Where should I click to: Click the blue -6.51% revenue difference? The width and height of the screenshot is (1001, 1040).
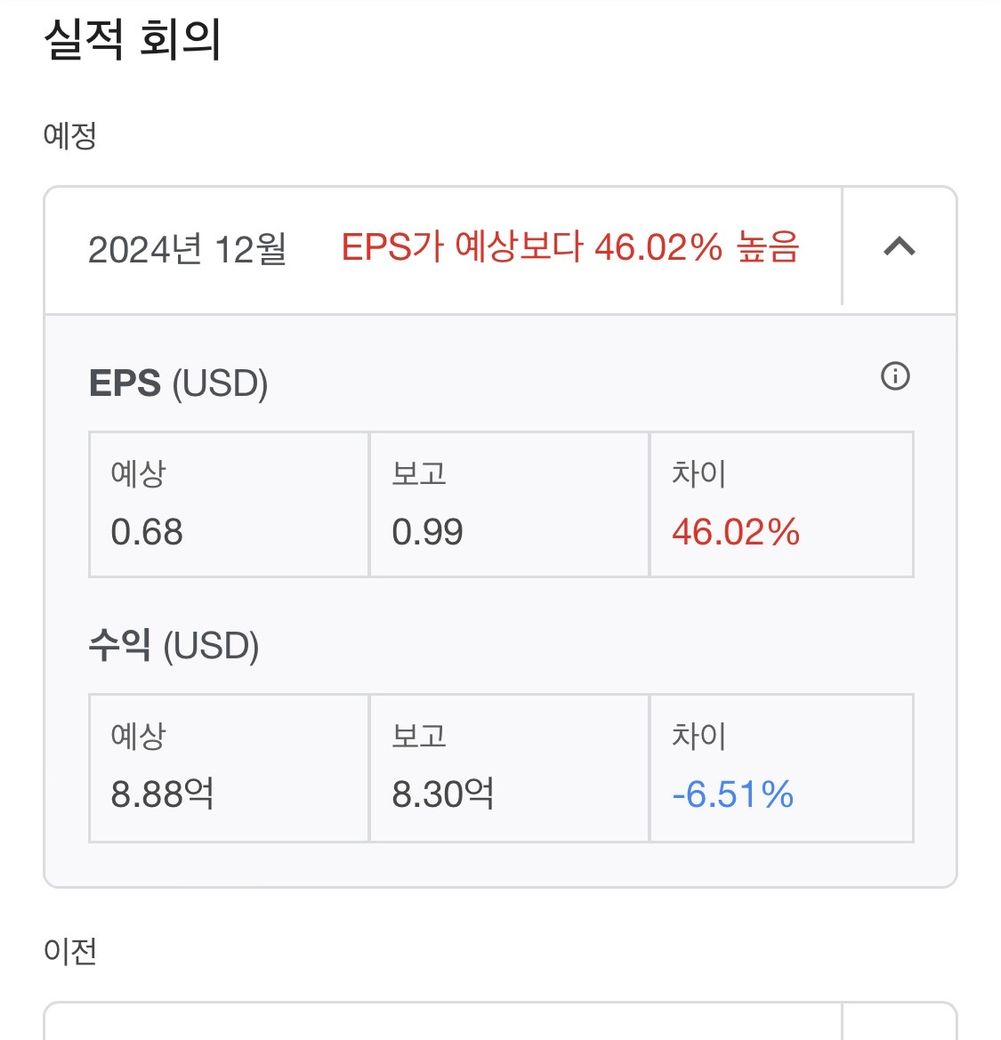733,795
